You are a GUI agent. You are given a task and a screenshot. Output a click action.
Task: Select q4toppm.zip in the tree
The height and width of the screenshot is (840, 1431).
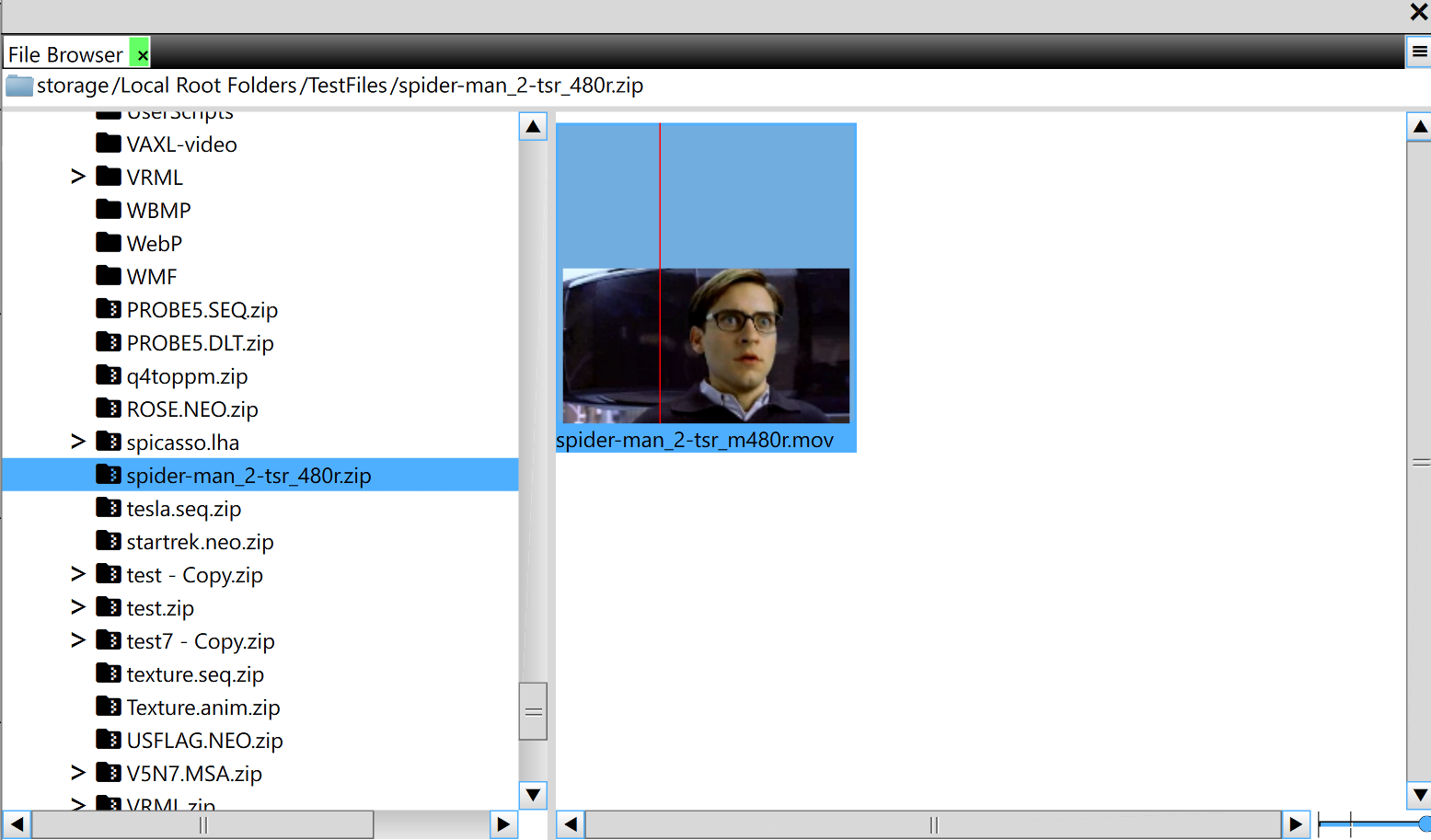[x=187, y=376]
